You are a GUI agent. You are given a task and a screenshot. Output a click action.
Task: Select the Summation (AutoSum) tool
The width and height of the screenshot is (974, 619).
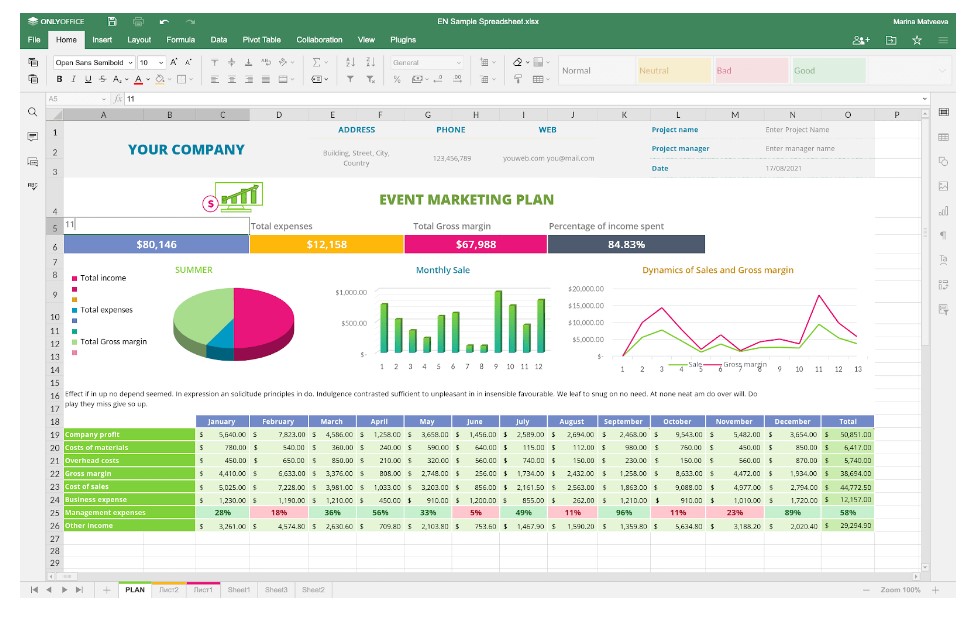317,62
